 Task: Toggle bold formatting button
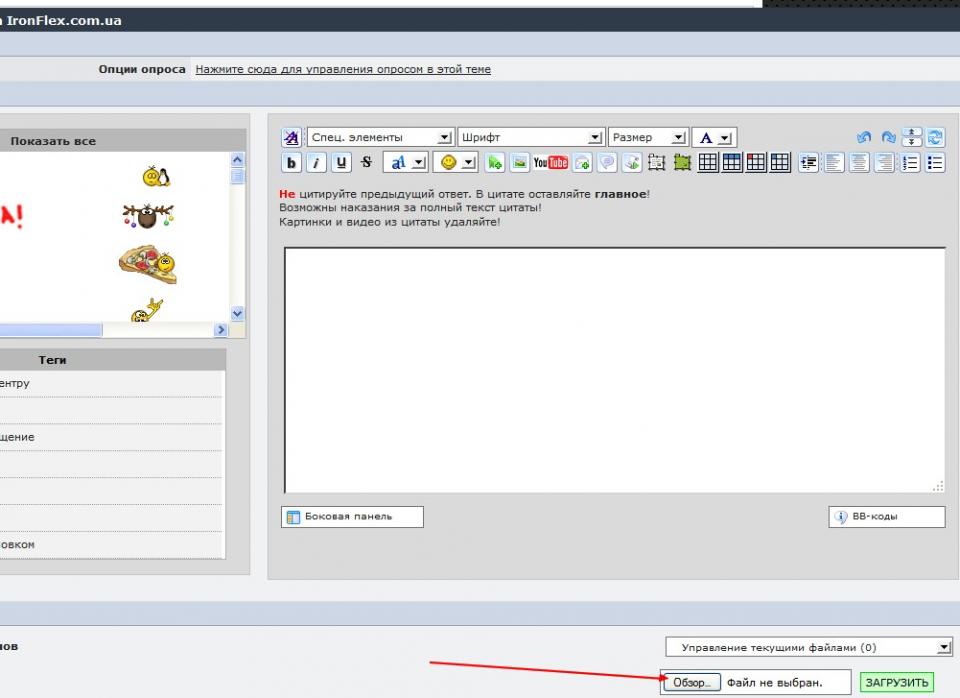pyautogui.click(x=292, y=163)
